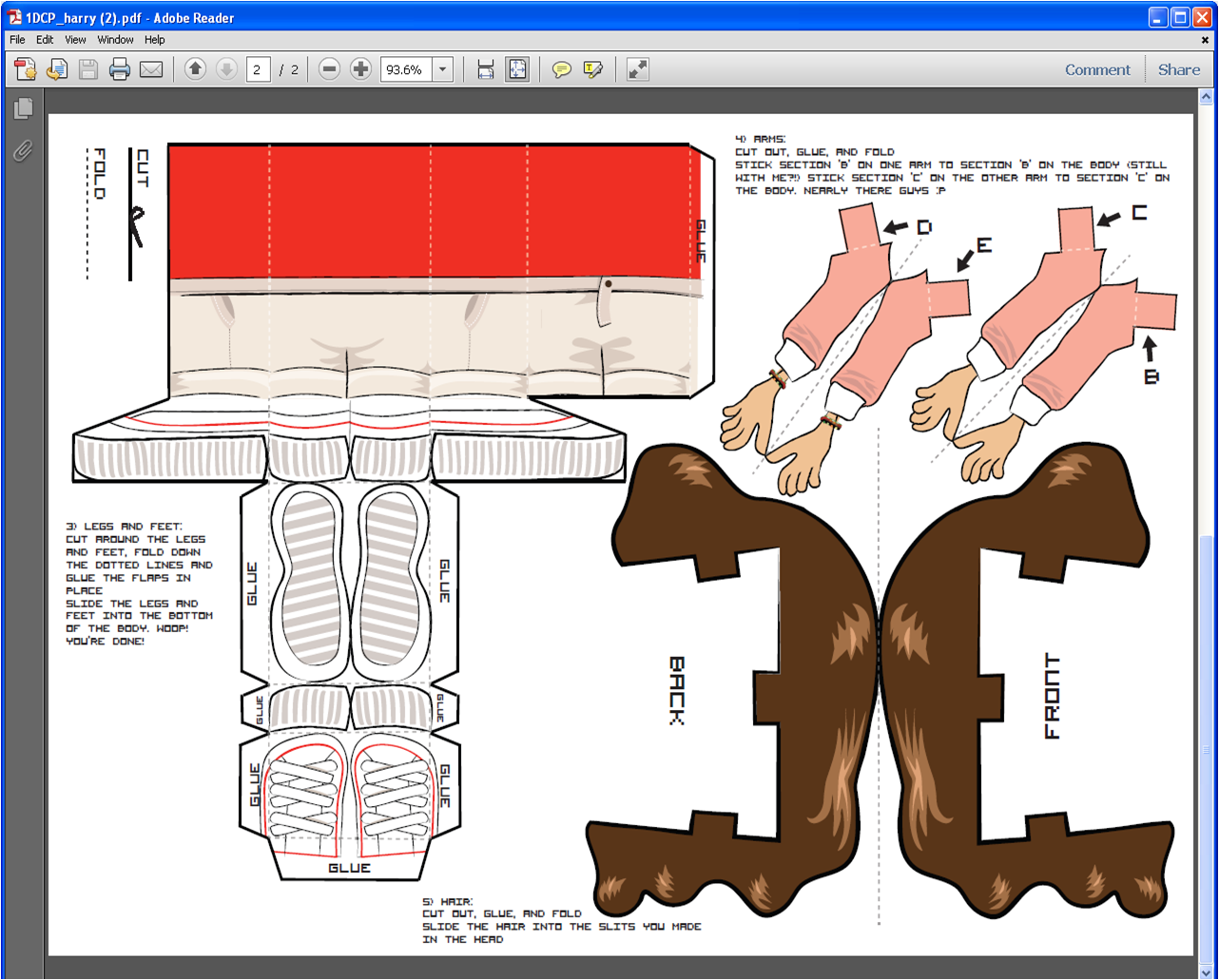This screenshot has height=980, width=1219.
Task: Click the 93.6% zoom value field
Action: coord(406,69)
